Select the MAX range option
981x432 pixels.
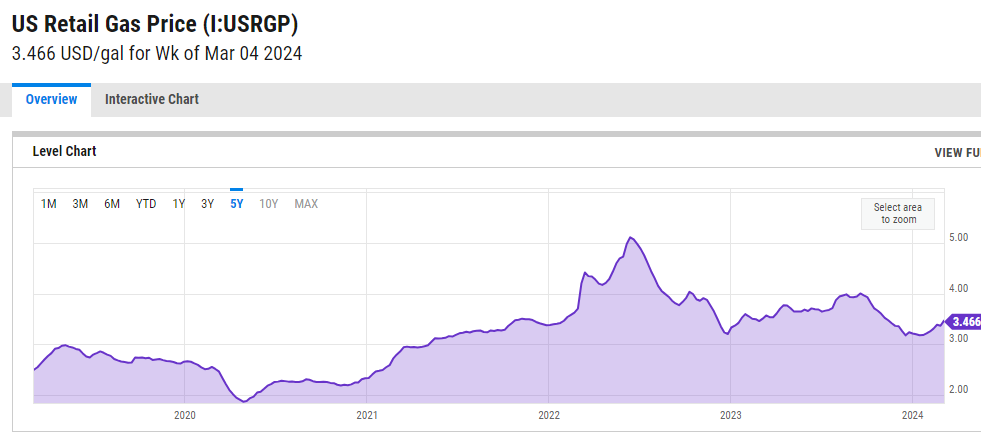point(306,203)
